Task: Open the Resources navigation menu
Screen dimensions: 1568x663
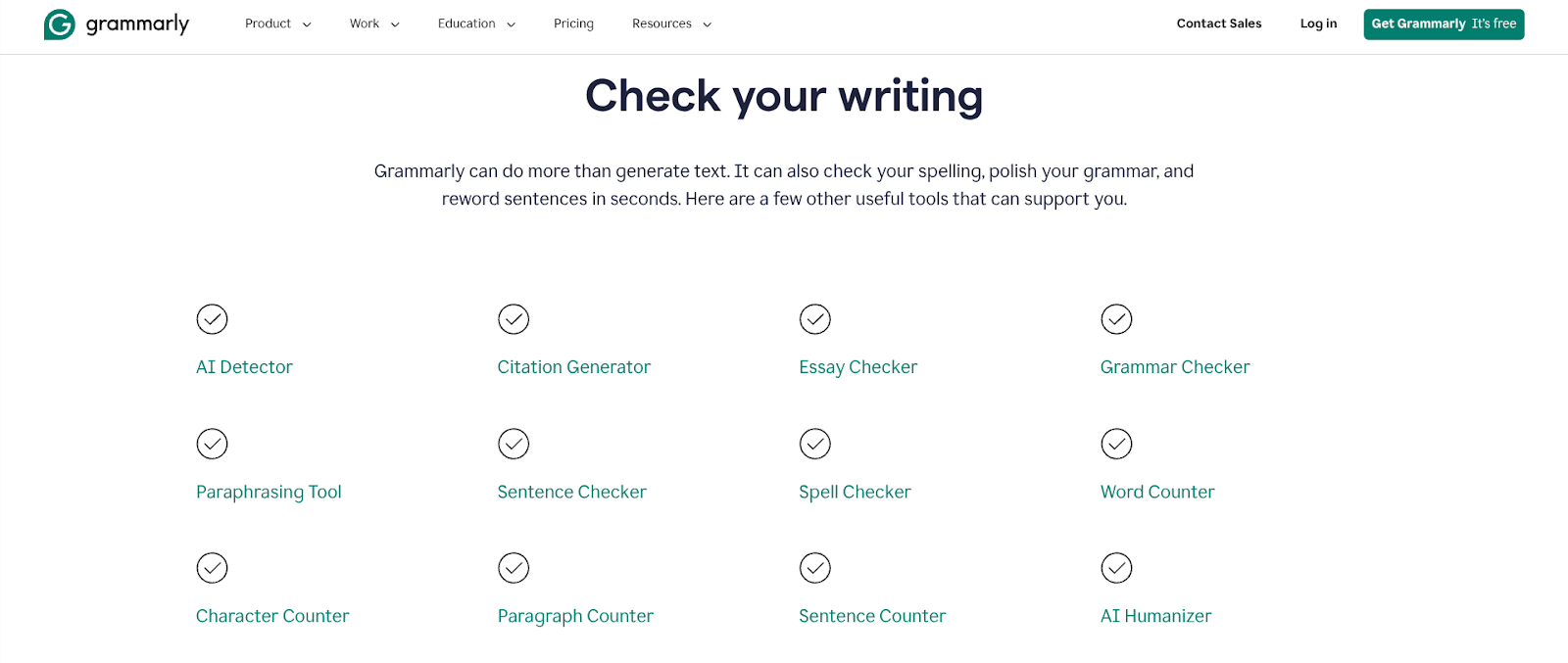Action: [x=671, y=24]
